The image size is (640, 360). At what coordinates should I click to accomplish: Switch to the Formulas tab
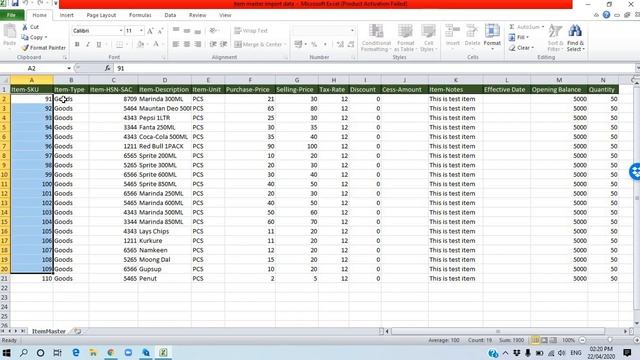pyautogui.click(x=140, y=15)
